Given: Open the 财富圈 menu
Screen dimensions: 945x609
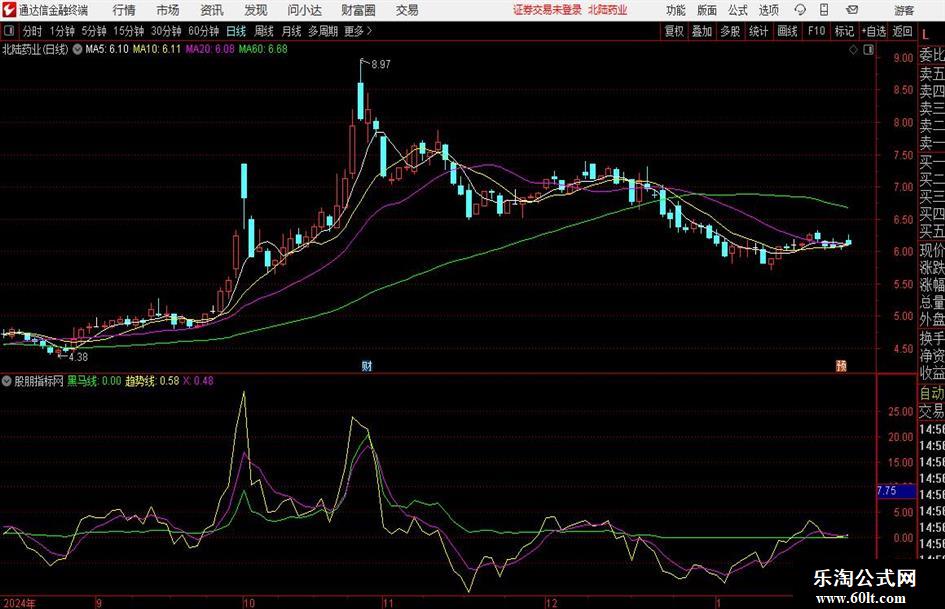Looking at the screenshot, I should click(x=358, y=10).
